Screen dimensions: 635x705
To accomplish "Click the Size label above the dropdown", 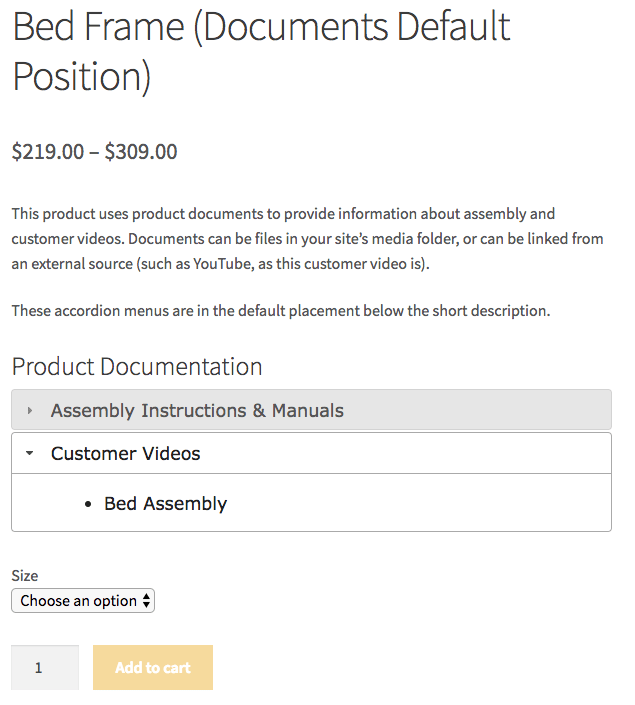I will 25,576.
